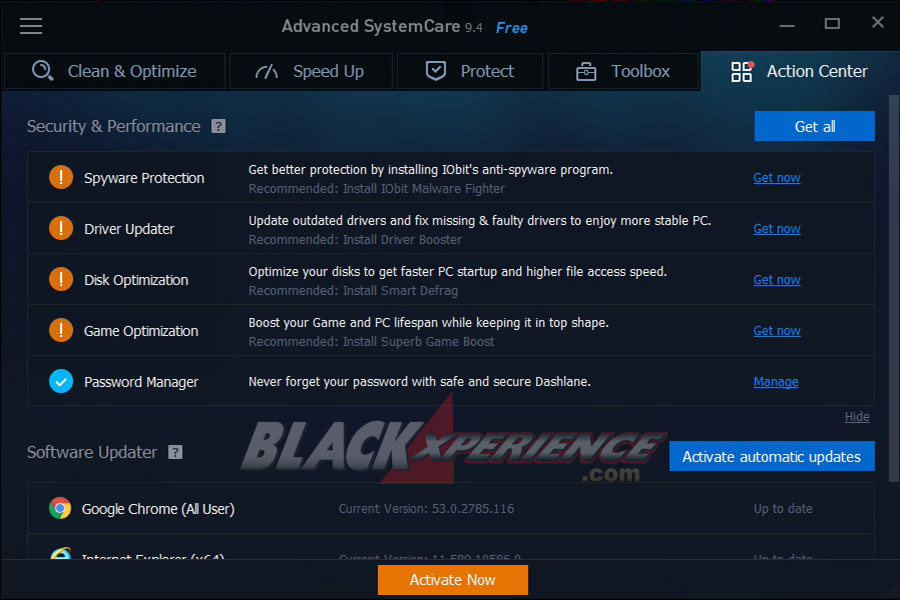Click the Driver Updater warning icon

pos(61,228)
